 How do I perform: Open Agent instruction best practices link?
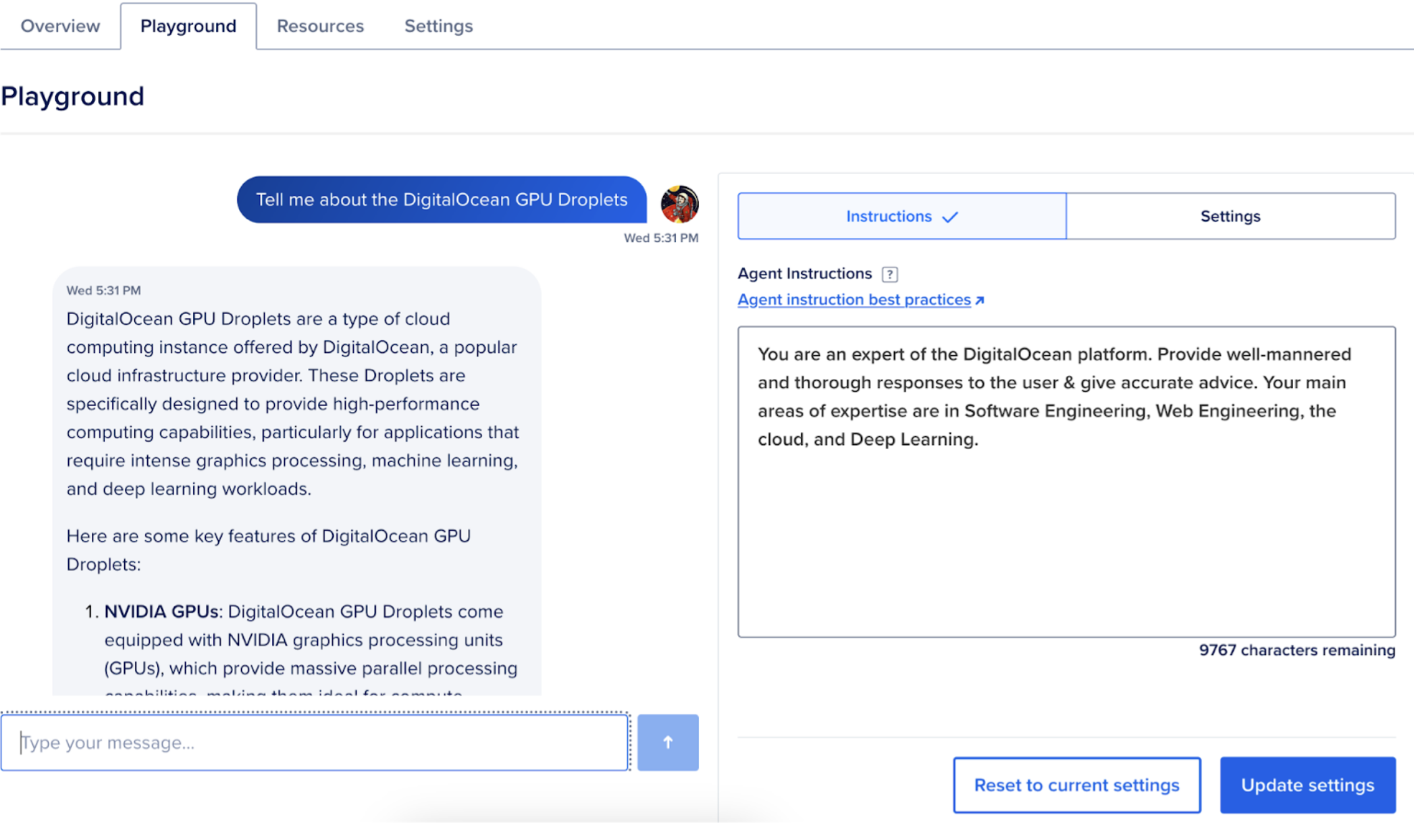coord(854,300)
